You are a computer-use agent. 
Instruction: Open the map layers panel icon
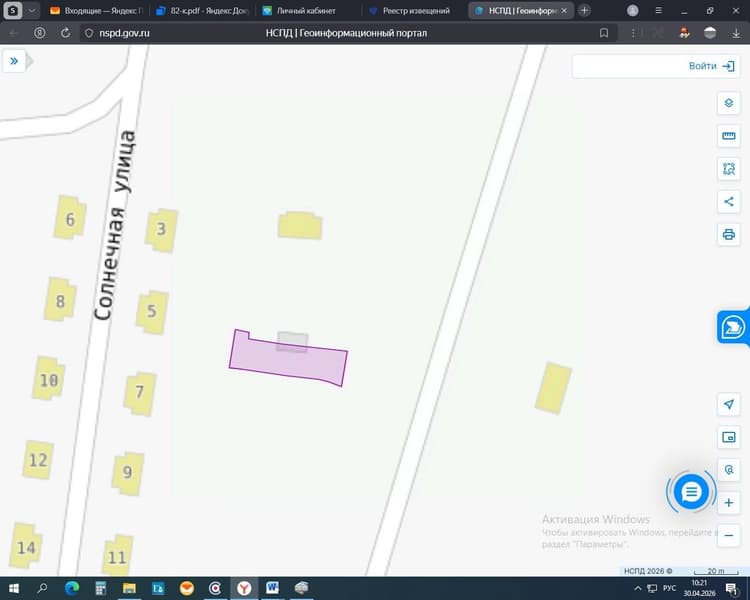click(728, 103)
